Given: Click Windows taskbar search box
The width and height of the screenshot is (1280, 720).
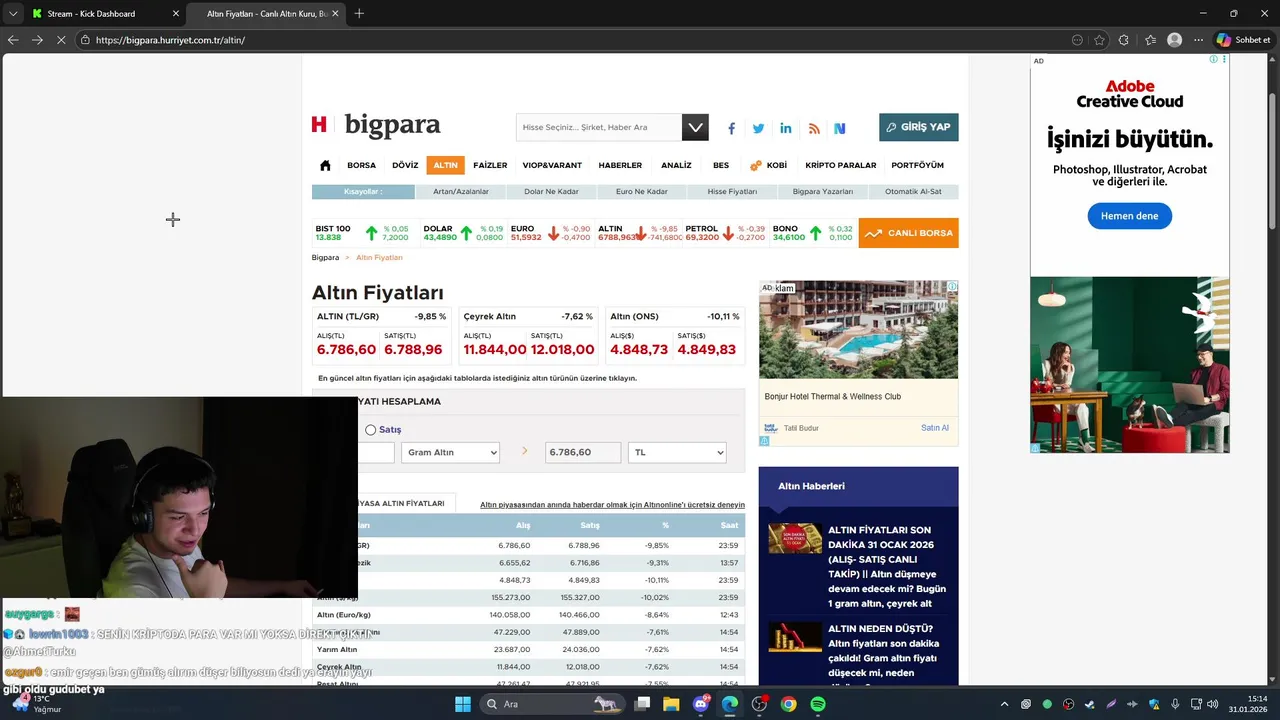Looking at the screenshot, I should click(x=551, y=704).
